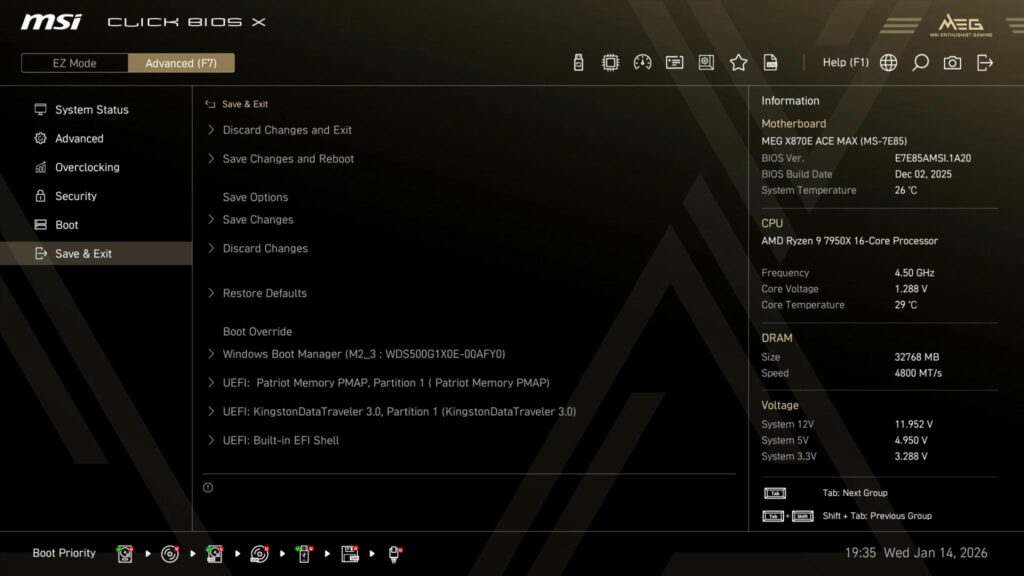Screen dimensions: 1024x576
Task: Click System 3.3V value 3.288 V
Action: 911,456
